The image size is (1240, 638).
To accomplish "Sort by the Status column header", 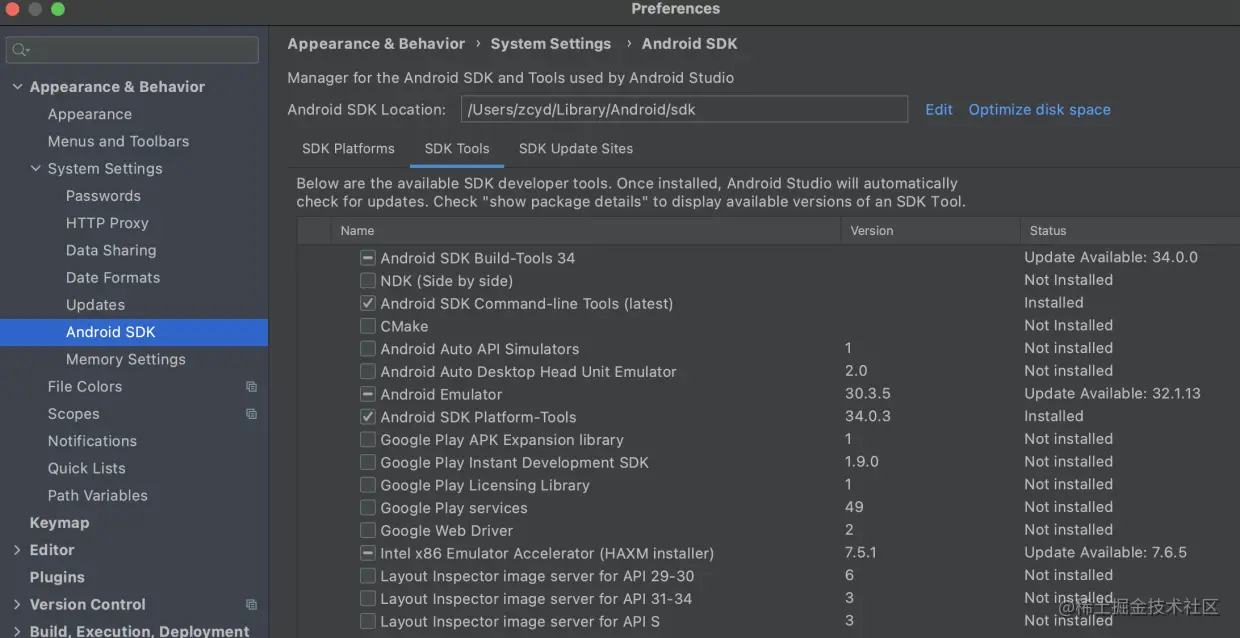I will click(x=1130, y=231).
